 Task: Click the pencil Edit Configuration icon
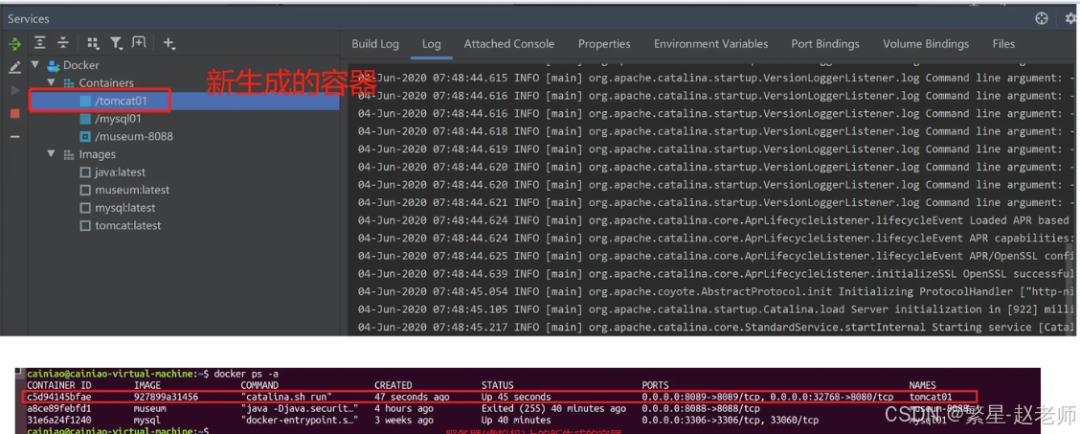point(14,68)
